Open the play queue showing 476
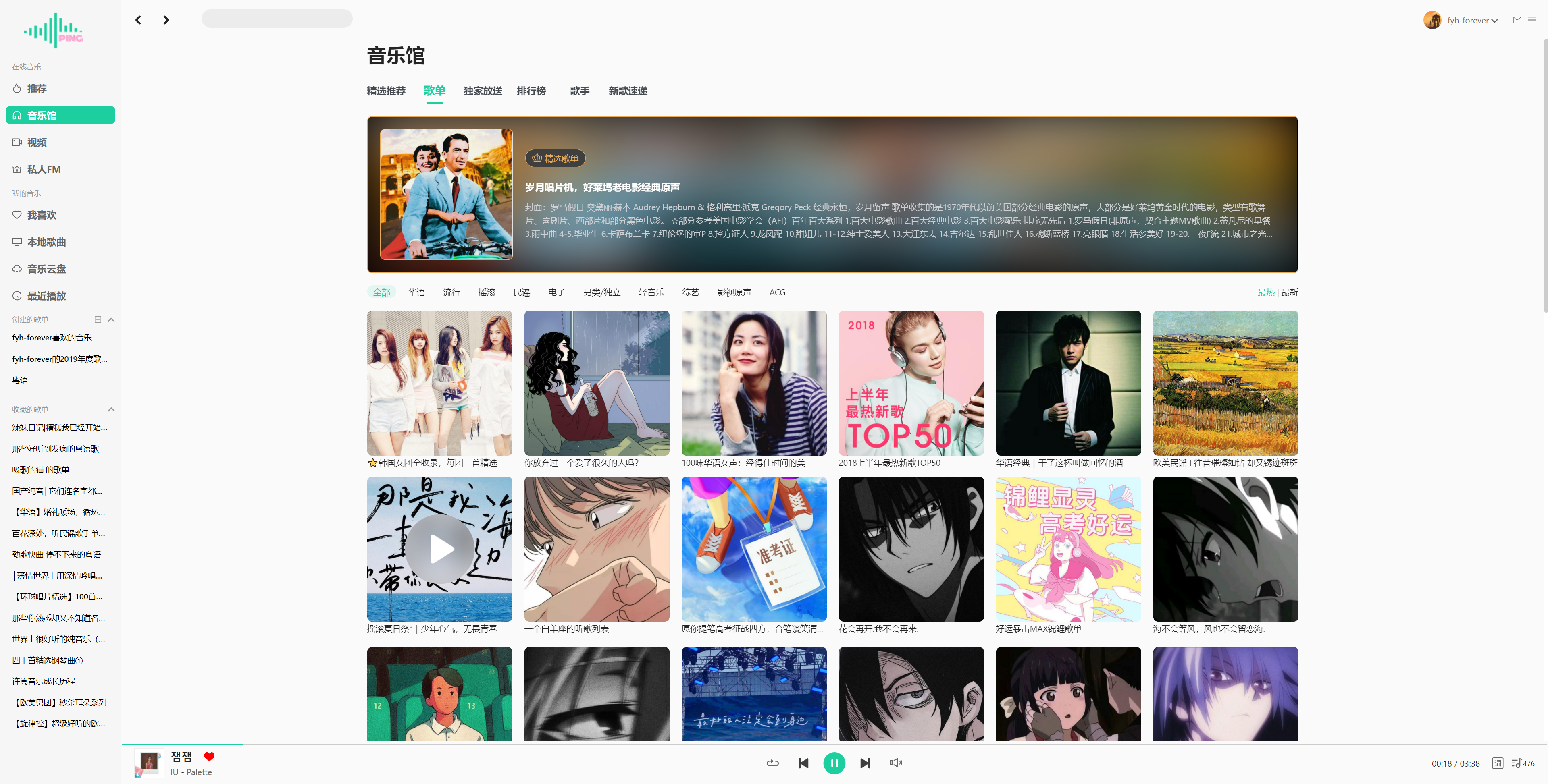1548x784 pixels. 1523,763
